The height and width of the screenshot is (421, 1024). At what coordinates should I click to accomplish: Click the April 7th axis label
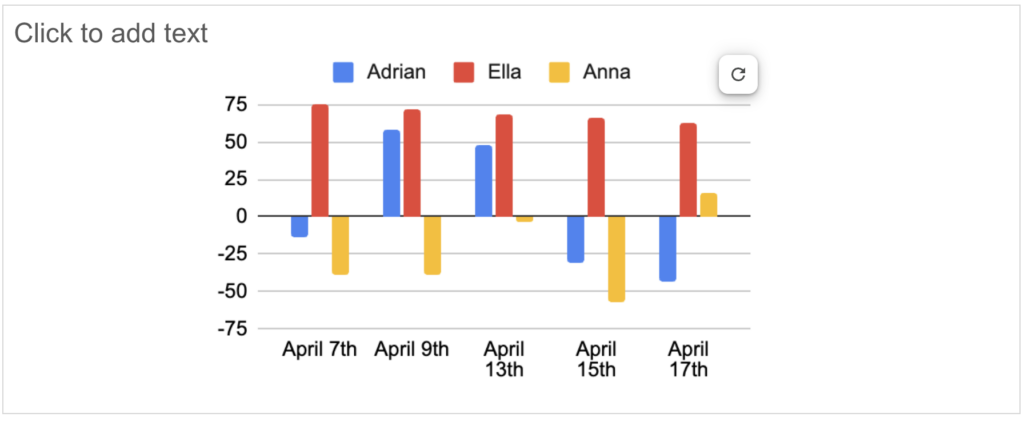tap(319, 349)
